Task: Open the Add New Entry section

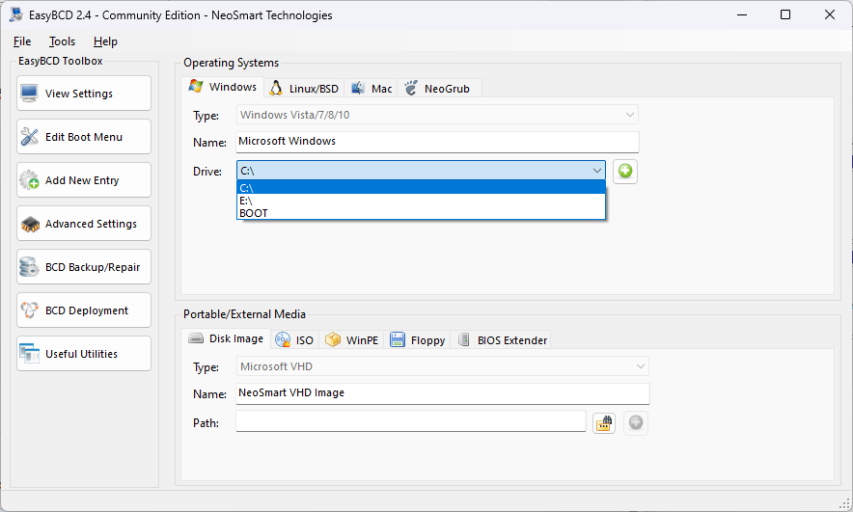Action: point(84,180)
